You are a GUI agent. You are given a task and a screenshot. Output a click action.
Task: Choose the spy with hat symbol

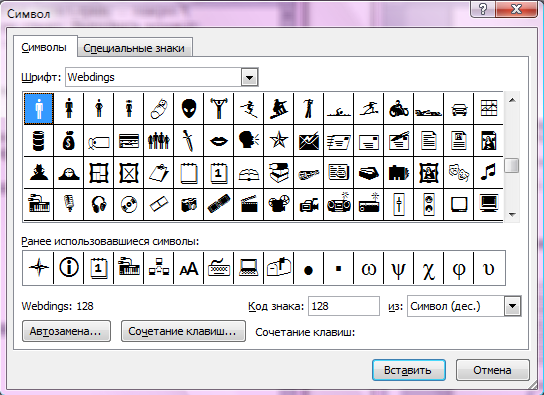tap(39, 173)
